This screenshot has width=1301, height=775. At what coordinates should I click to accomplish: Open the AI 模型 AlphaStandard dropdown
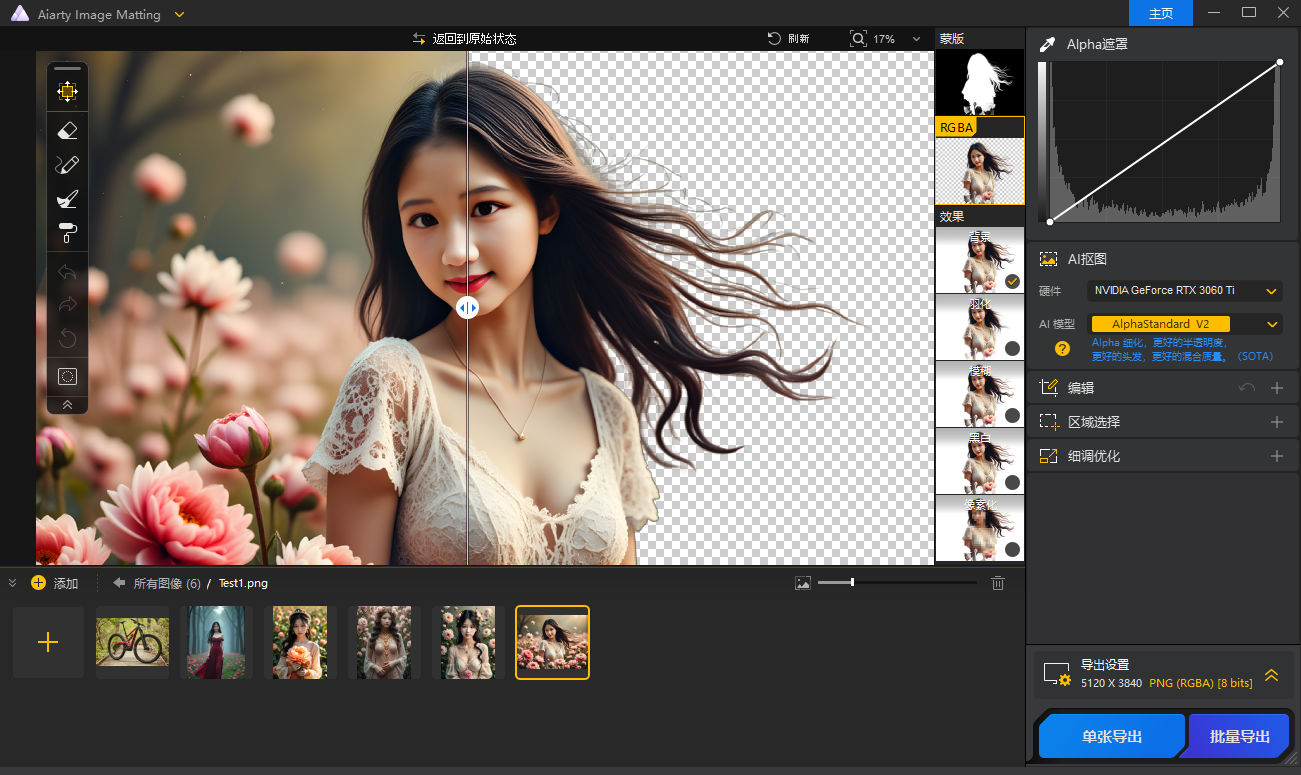[x=1184, y=324]
